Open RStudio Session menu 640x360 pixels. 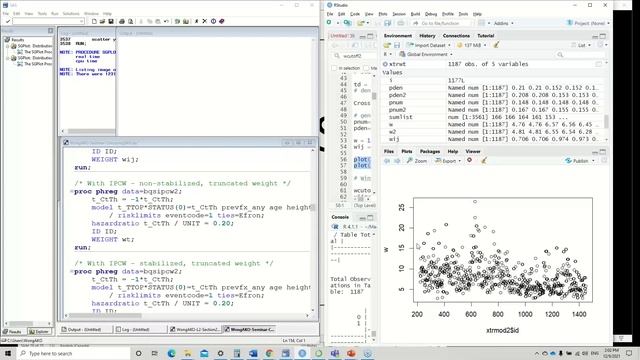click(x=399, y=14)
